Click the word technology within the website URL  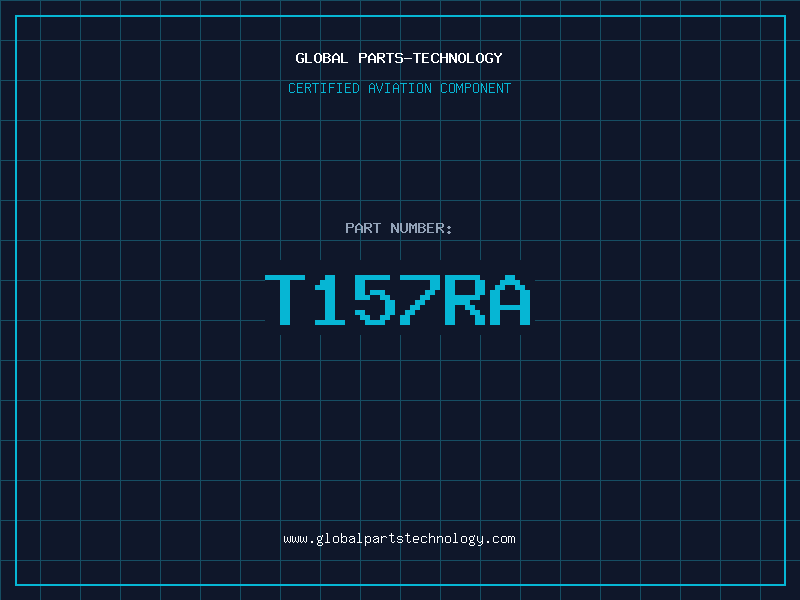click(x=442, y=539)
